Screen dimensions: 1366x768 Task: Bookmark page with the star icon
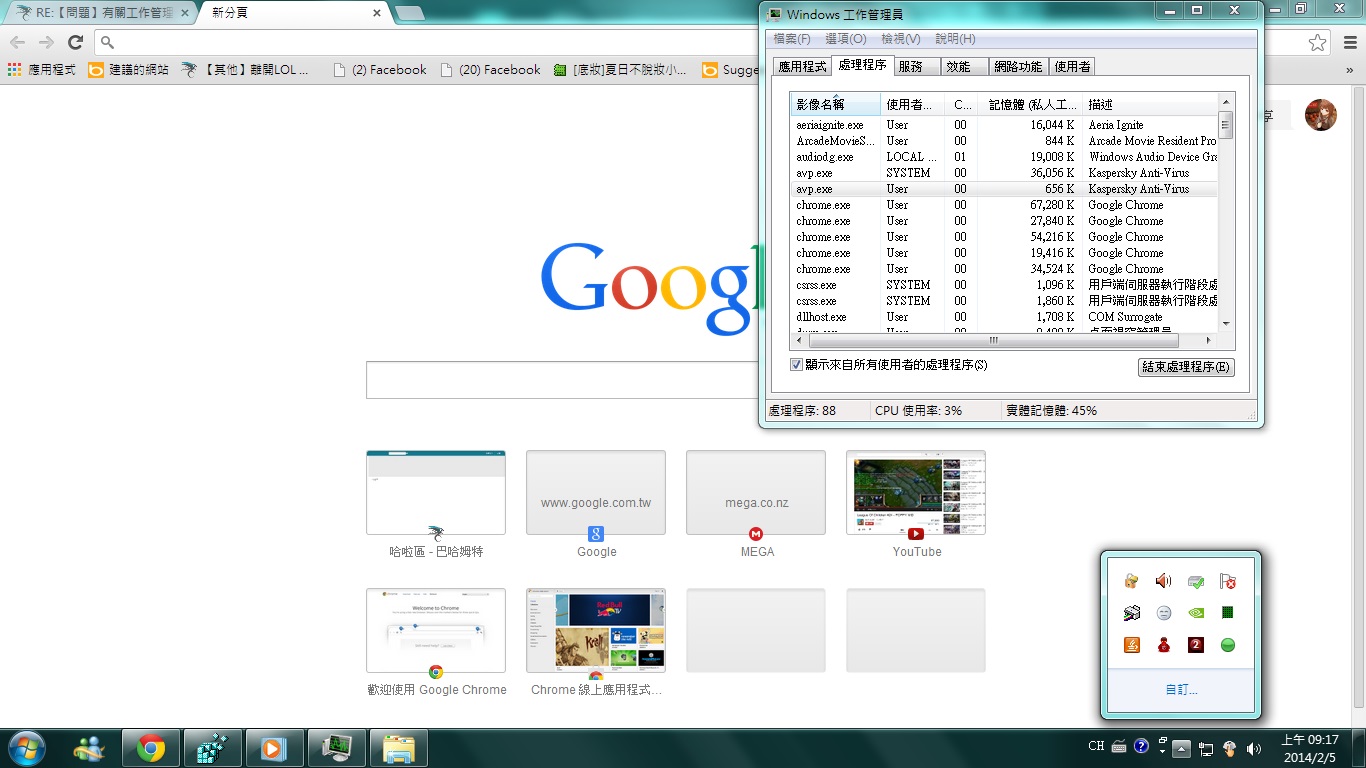click(x=1317, y=42)
